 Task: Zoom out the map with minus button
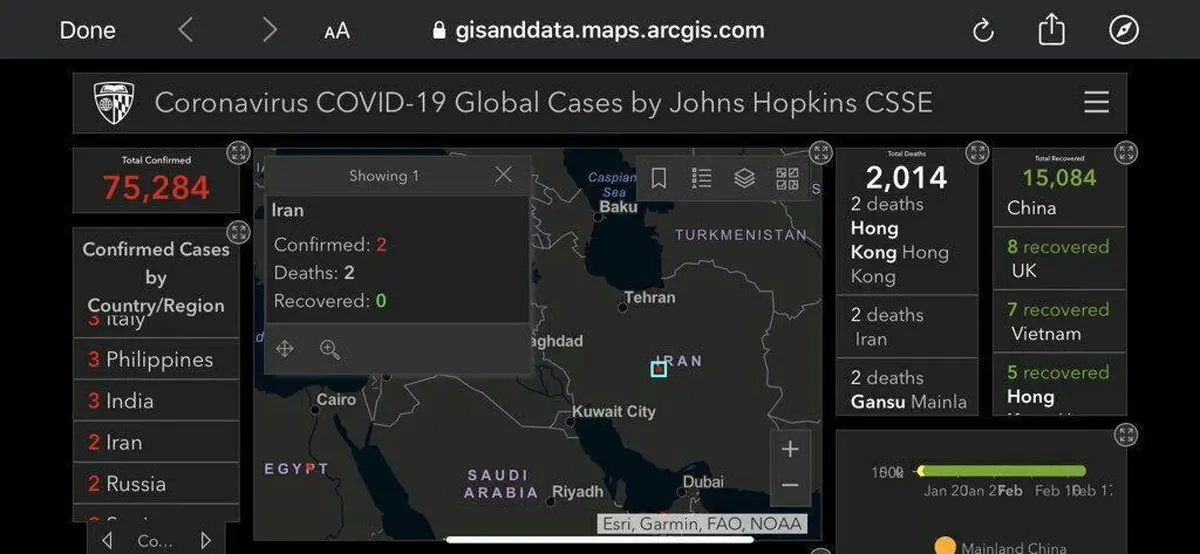coord(790,486)
